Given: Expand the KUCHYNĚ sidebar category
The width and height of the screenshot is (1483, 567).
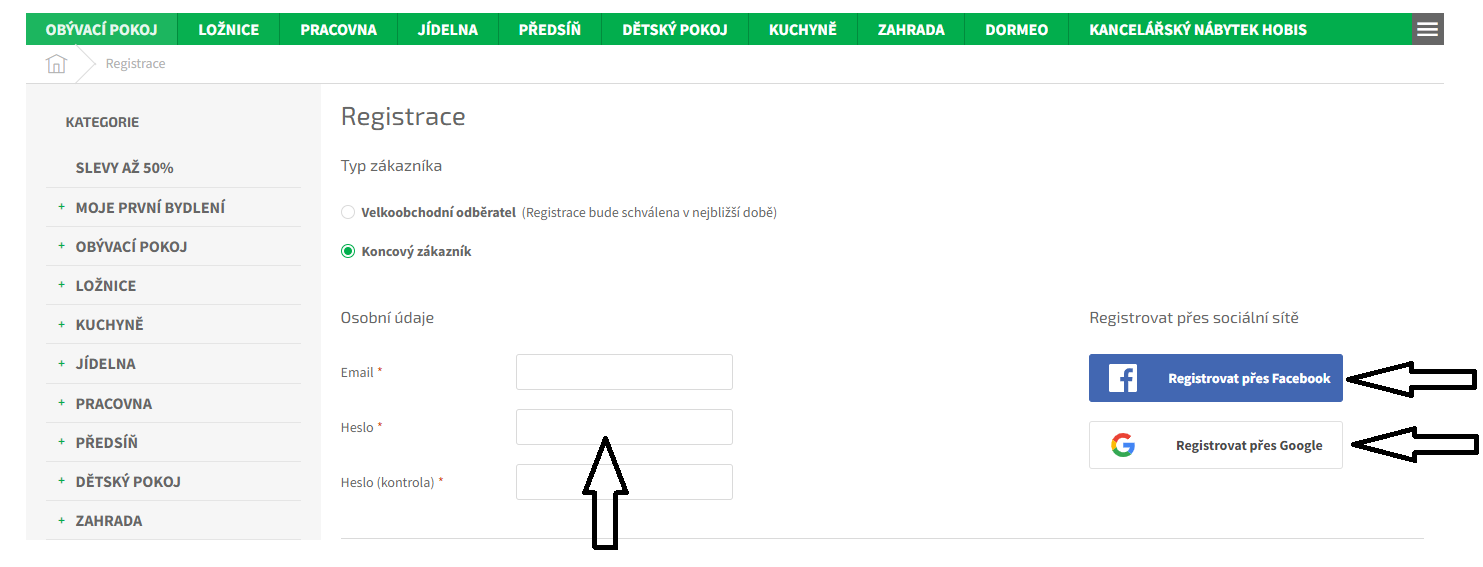Looking at the screenshot, I should tap(61, 325).
